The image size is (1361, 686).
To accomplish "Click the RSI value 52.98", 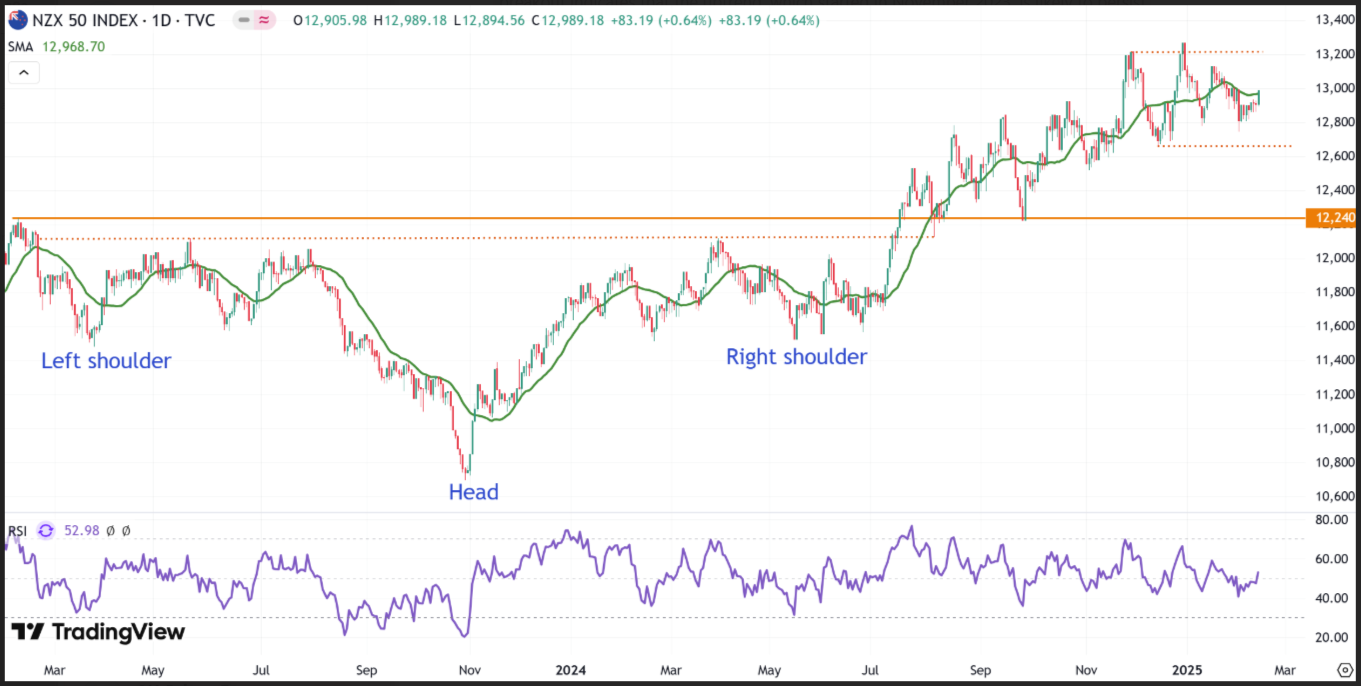I will tap(80, 530).
